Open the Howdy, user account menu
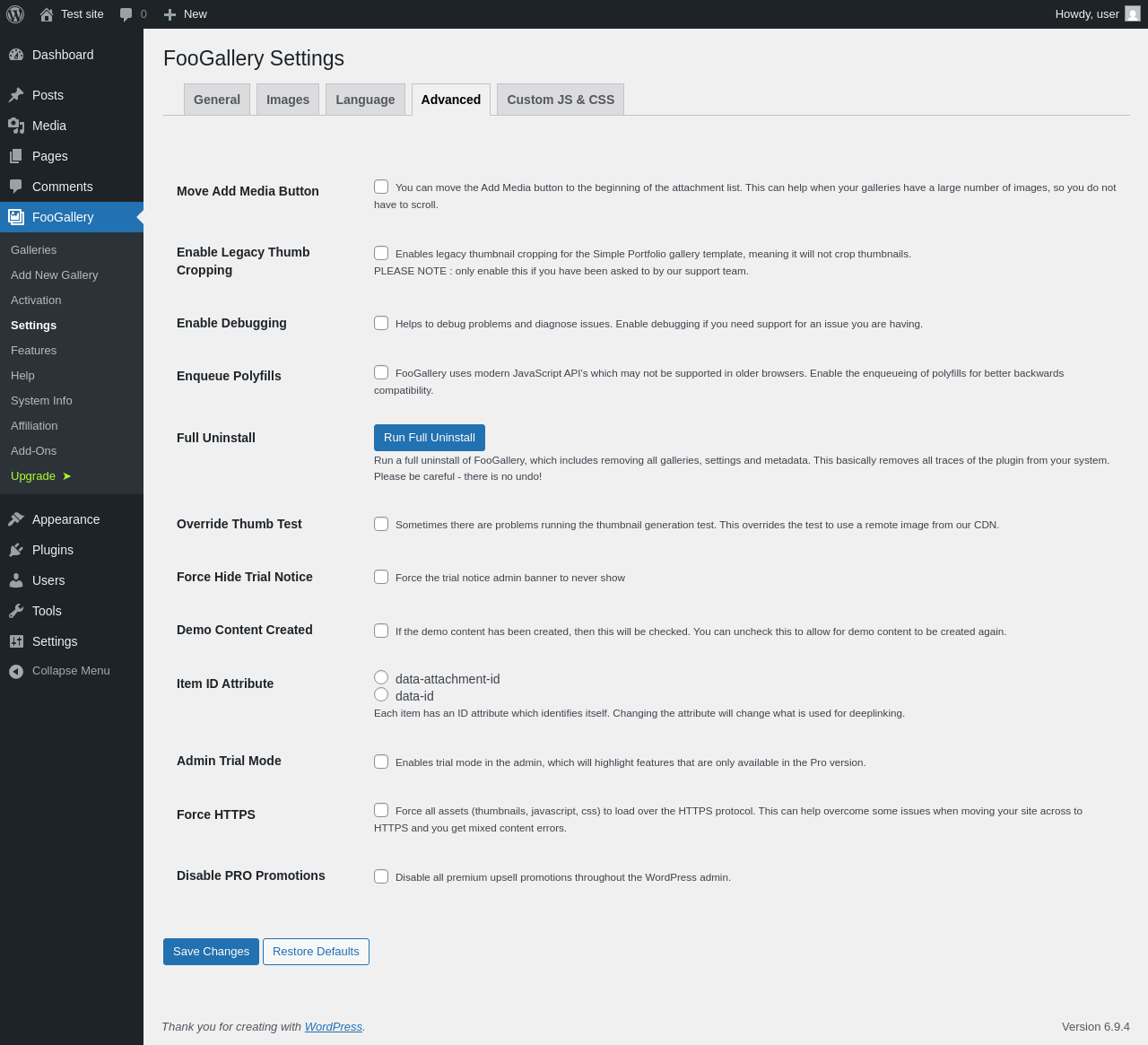1148x1045 pixels. [1098, 14]
